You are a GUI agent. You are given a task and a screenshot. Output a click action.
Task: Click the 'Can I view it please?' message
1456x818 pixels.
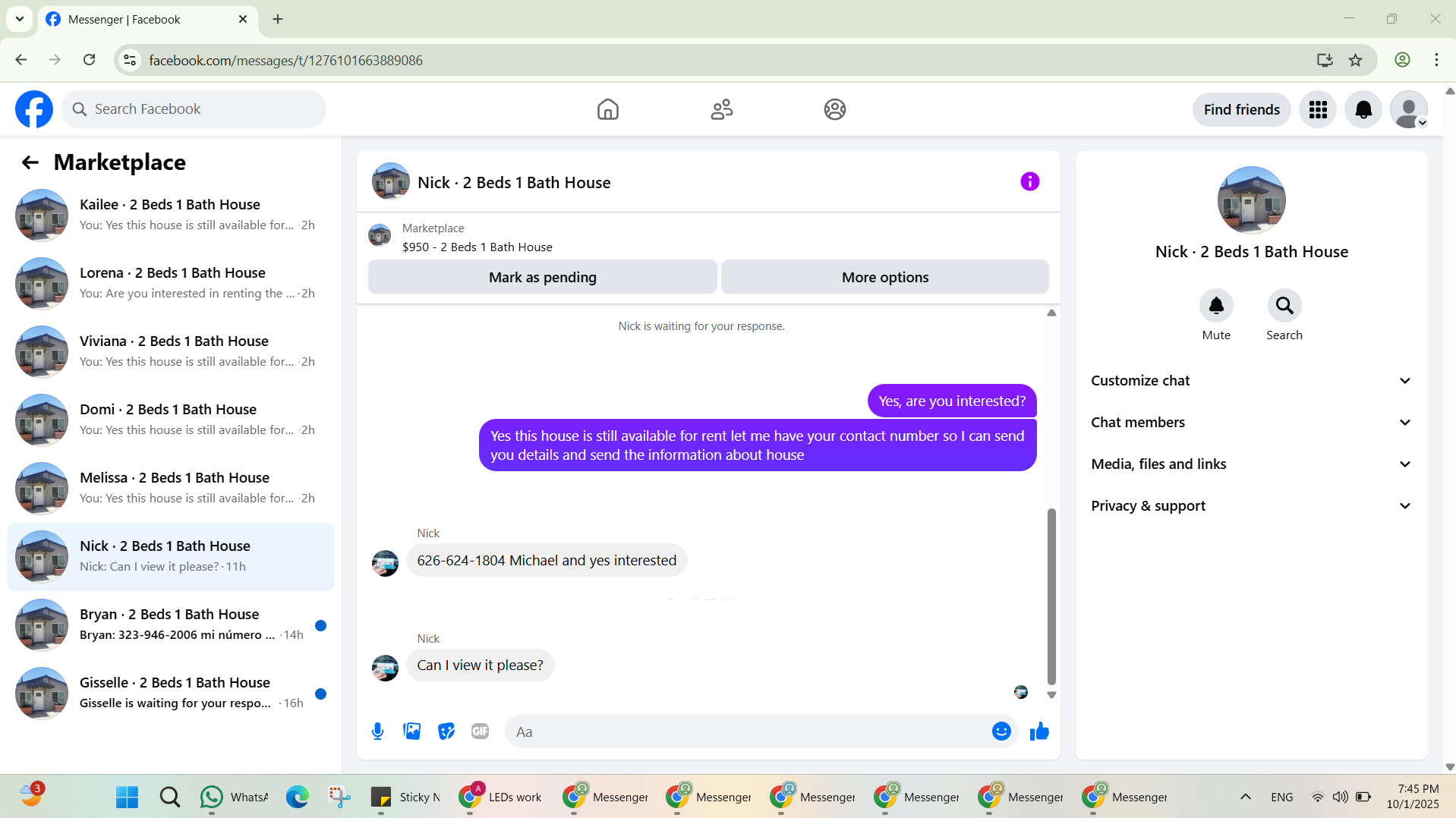480,665
